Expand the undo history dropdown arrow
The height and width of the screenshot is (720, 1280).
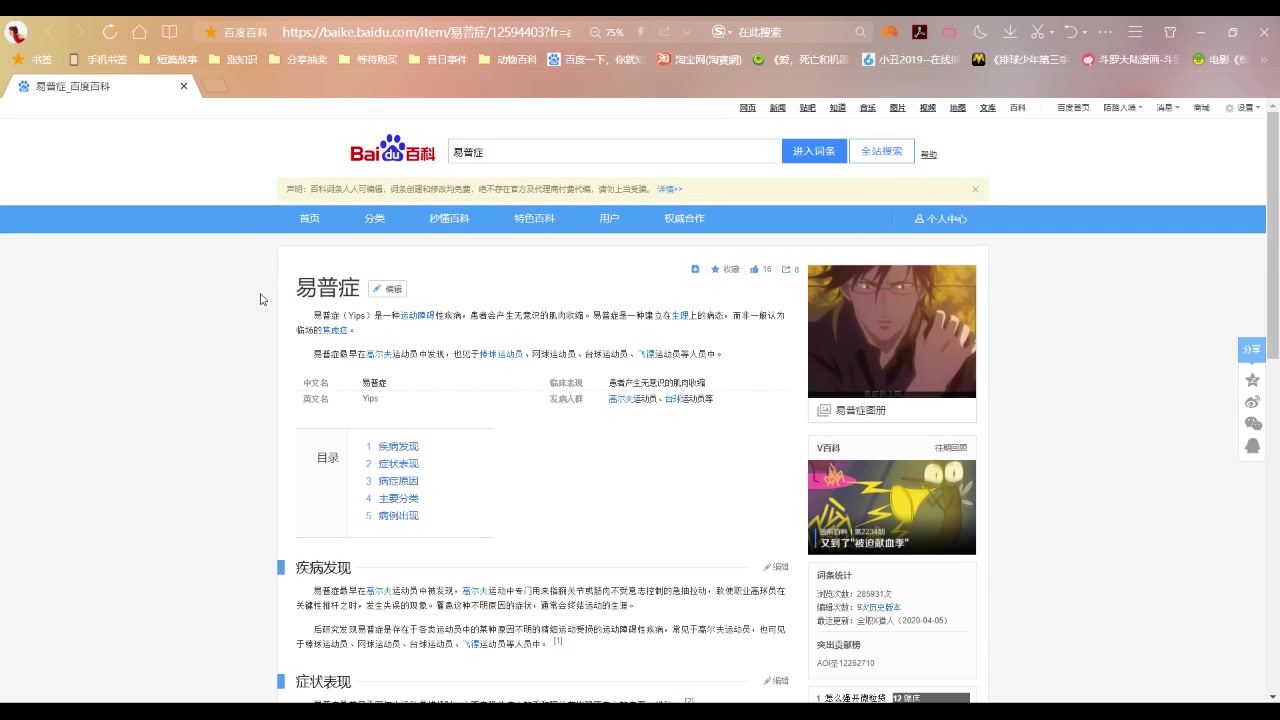point(1085,32)
